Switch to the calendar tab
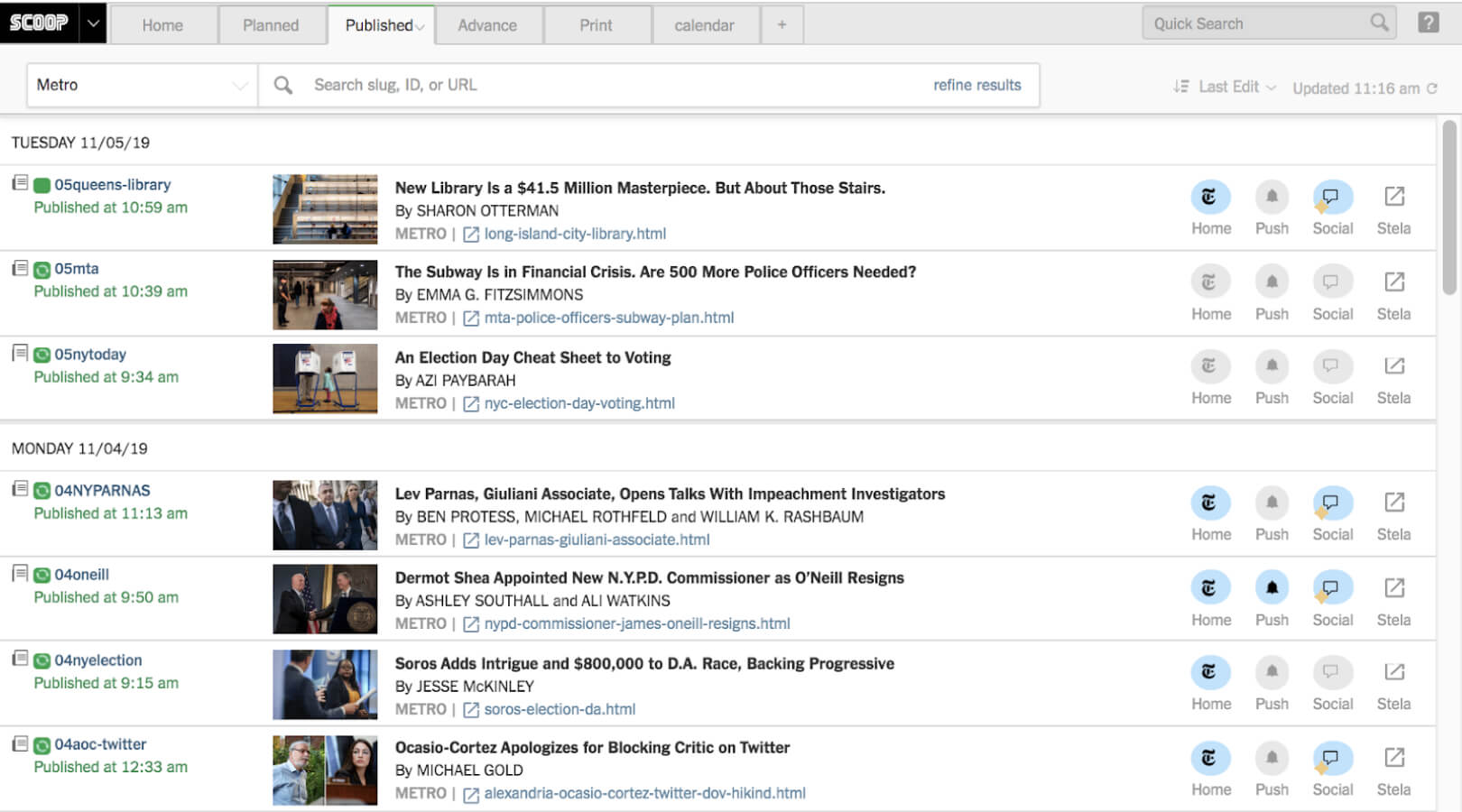The image size is (1462, 812). (x=704, y=25)
